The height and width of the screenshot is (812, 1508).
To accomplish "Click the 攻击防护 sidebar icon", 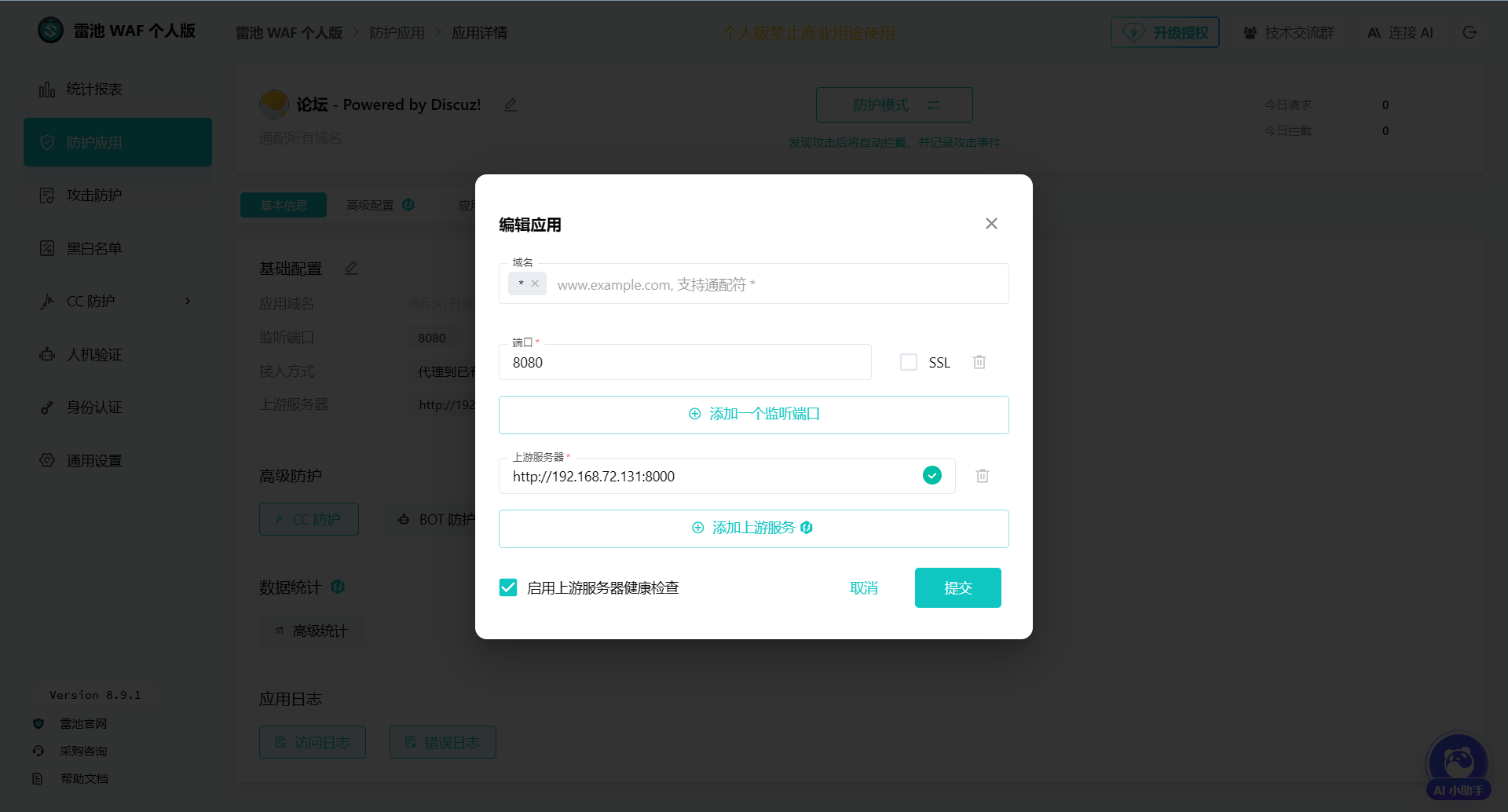I will point(47,195).
